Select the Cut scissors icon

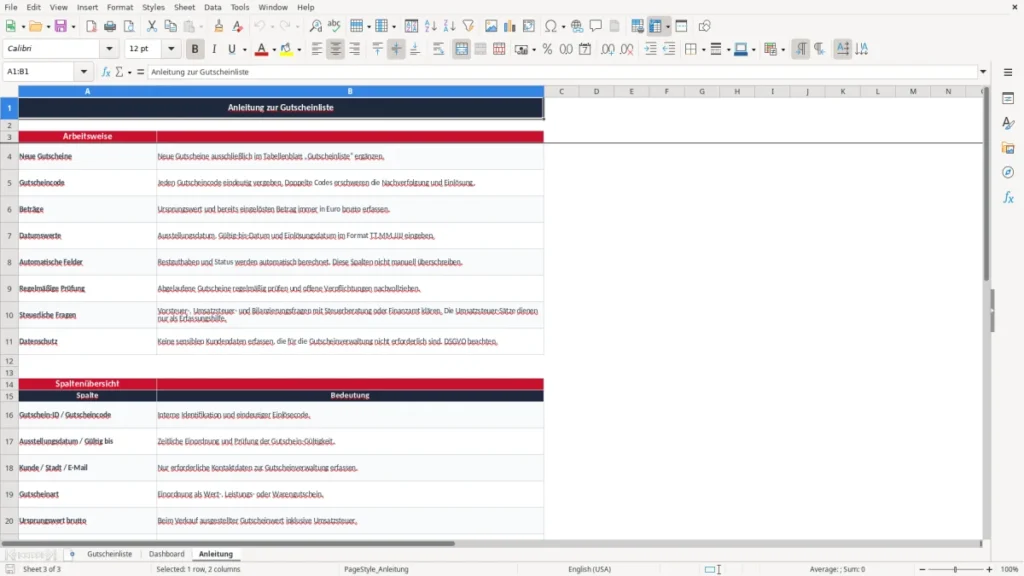(152, 26)
